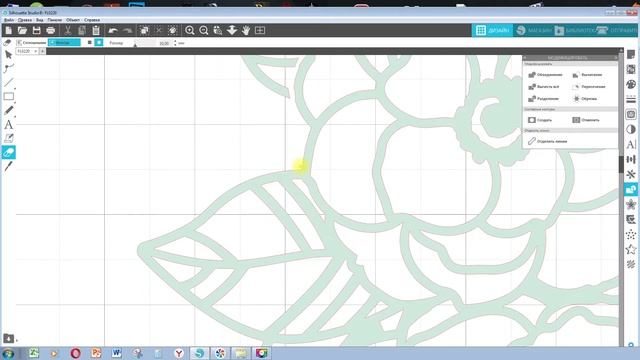Select the Knife tool
The height and width of the screenshot is (360, 640).
(x=9, y=166)
